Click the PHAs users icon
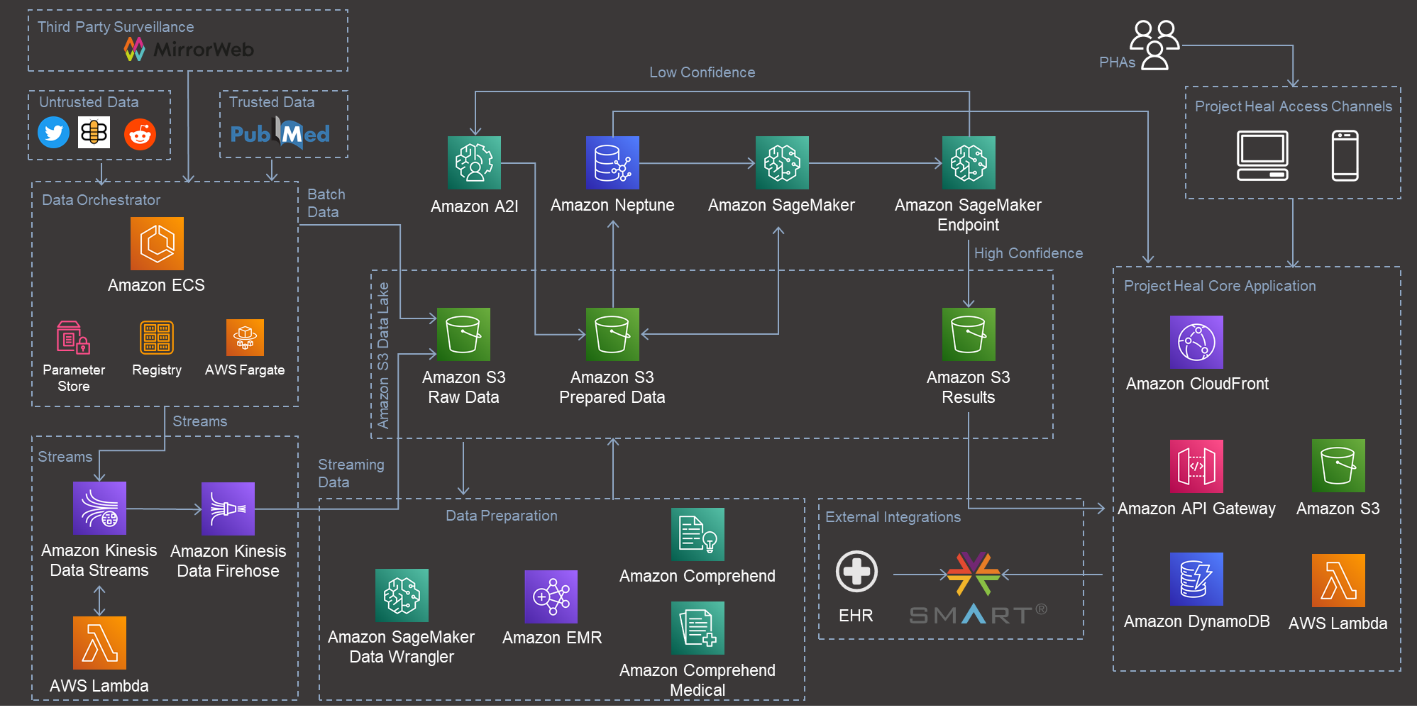Viewport: 1417px width, 710px height. click(x=1155, y=46)
